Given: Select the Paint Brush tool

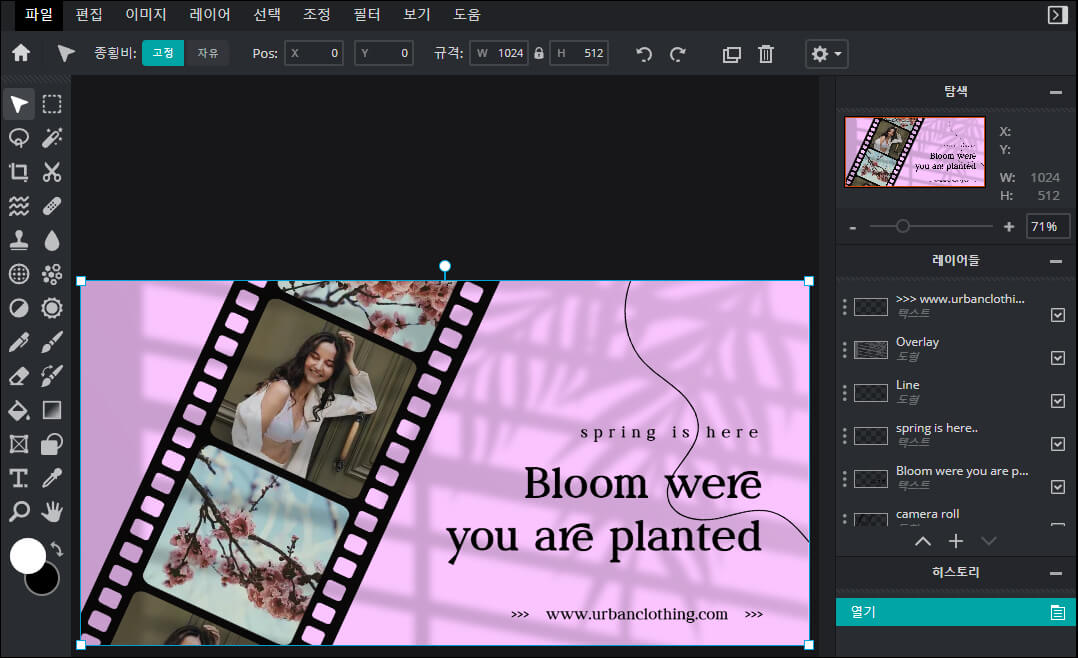Looking at the screenshot, I should point(52,342).
